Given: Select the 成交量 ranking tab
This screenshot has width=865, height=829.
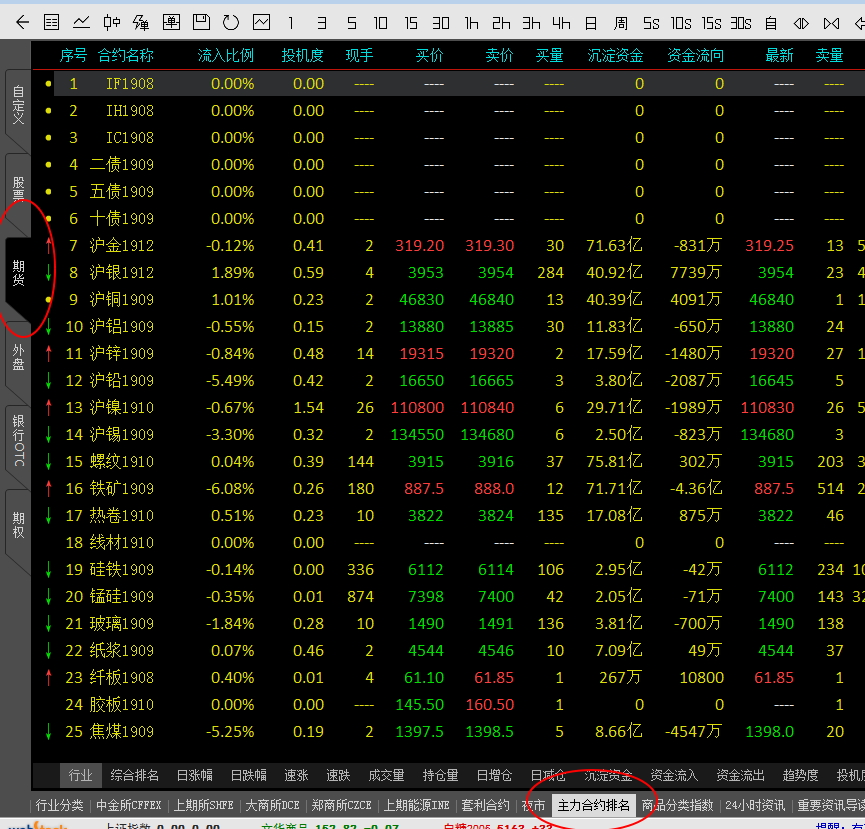Looking at the screenshot, I should [x=386, y=775].
